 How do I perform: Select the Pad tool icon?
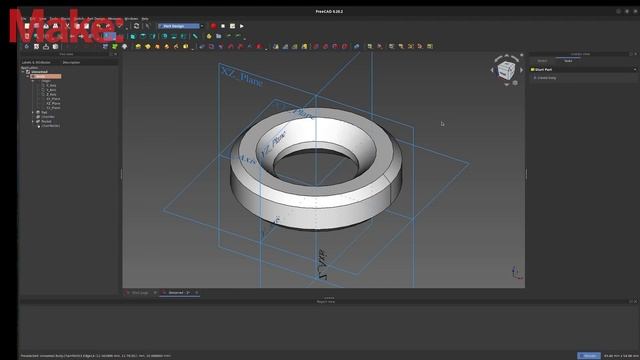[x=138, y=47]
